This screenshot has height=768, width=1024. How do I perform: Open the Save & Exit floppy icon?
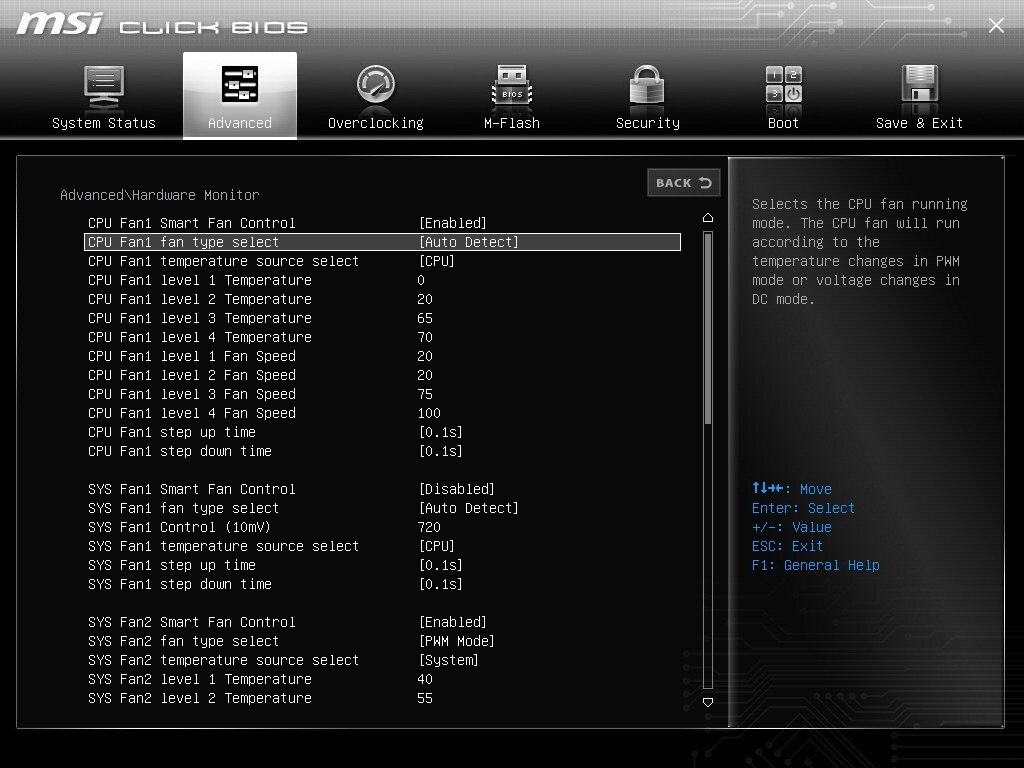click(x=920, y=84)
